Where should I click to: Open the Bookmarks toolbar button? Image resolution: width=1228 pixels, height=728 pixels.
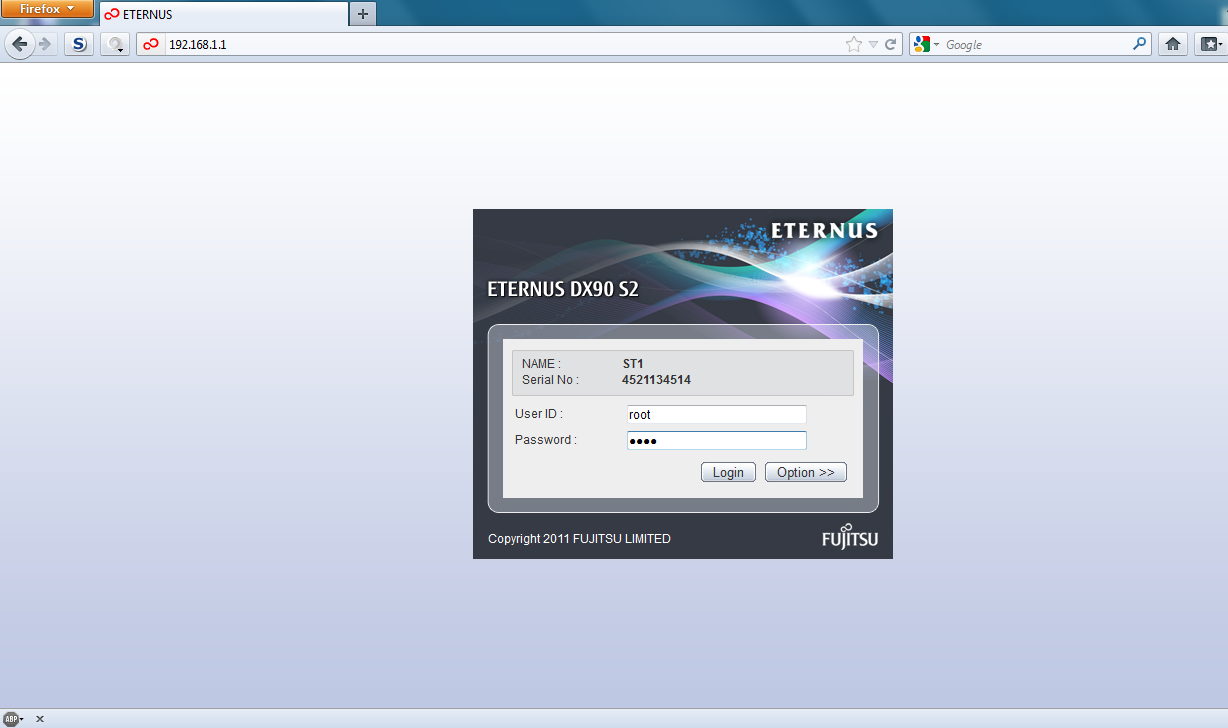tap(1210, 44)
